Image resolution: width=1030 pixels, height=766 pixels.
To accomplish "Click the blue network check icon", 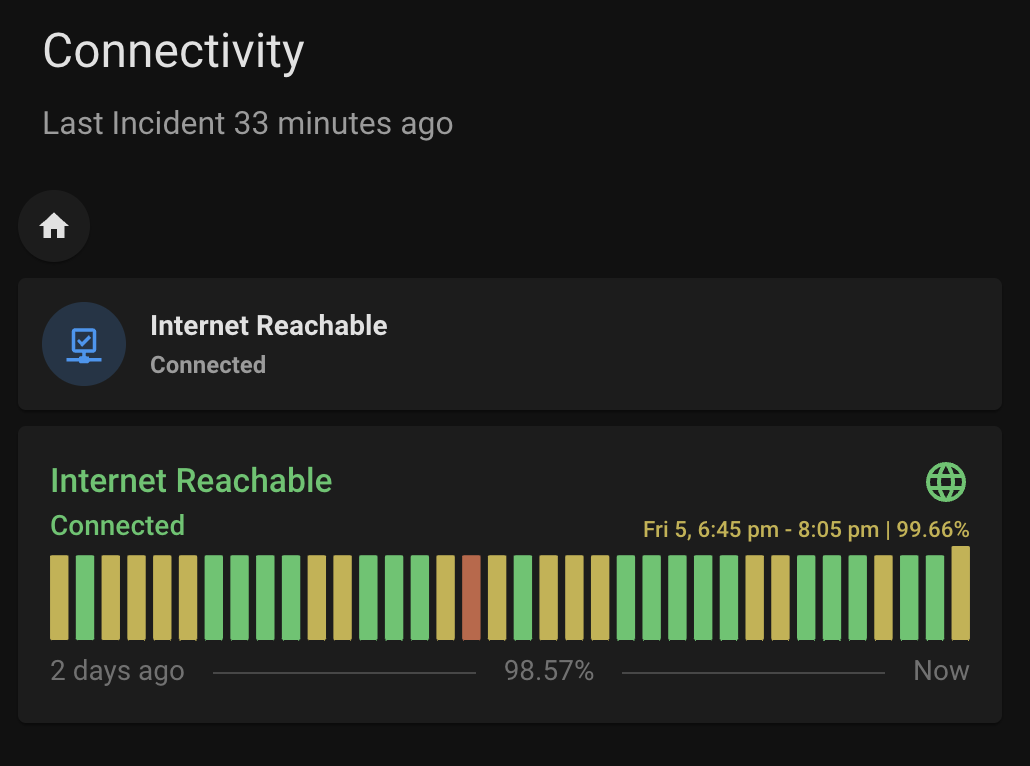I will pyautogui.click(x=84, y=344).
